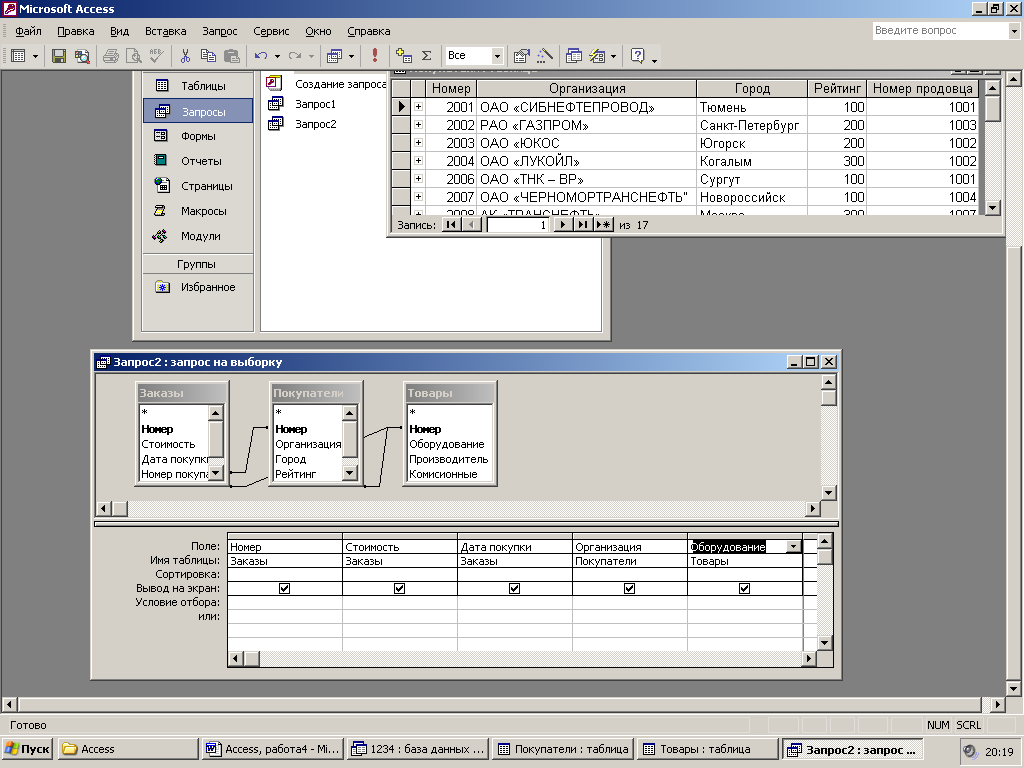Expand row 2002 РАО ГАЗПРОМ subdatasheet
This screenshot has width=1024, height=768.
pyautogui.click(x=418, y=125)
